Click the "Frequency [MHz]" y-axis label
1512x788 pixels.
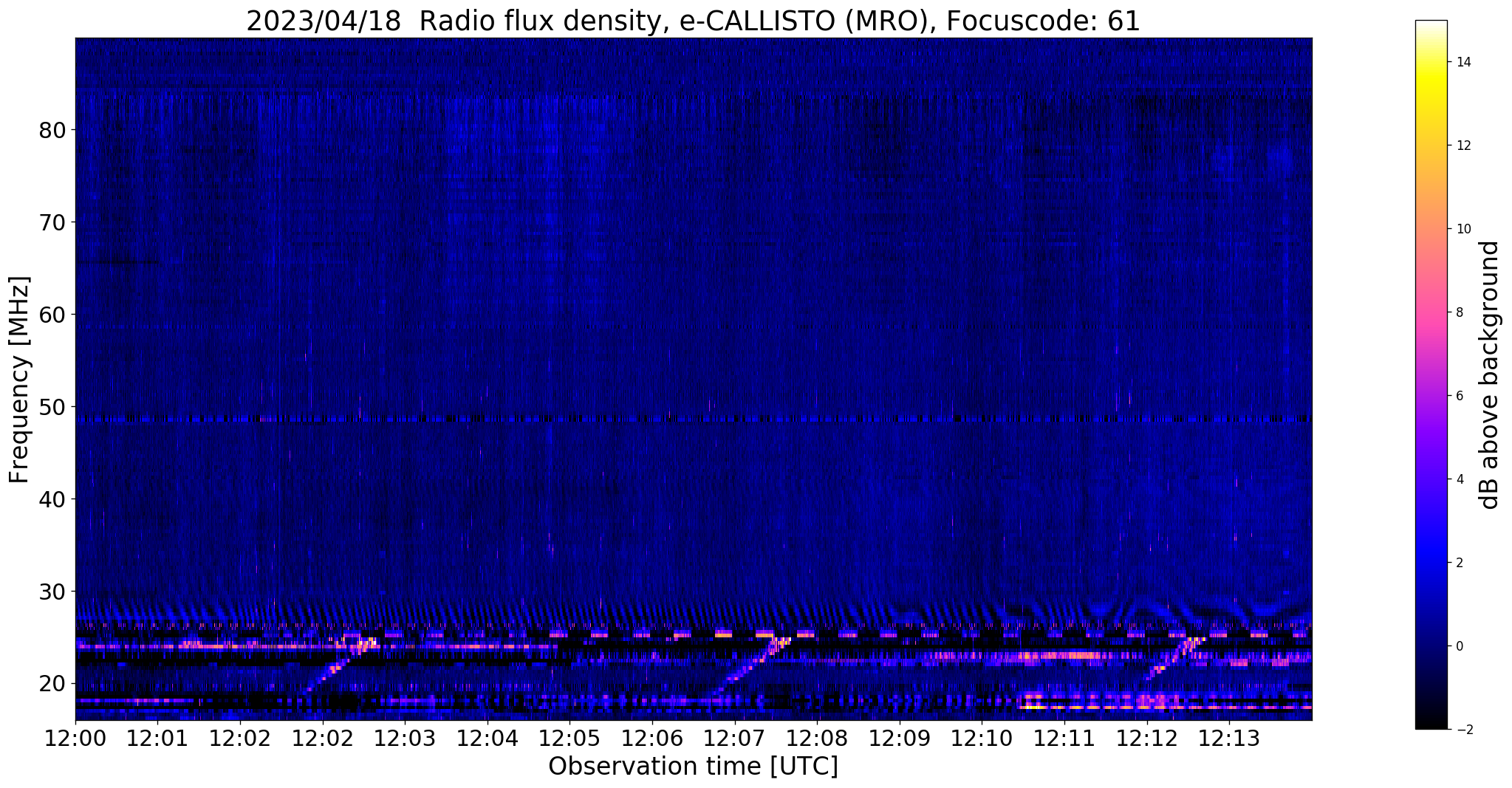(20, 380)
